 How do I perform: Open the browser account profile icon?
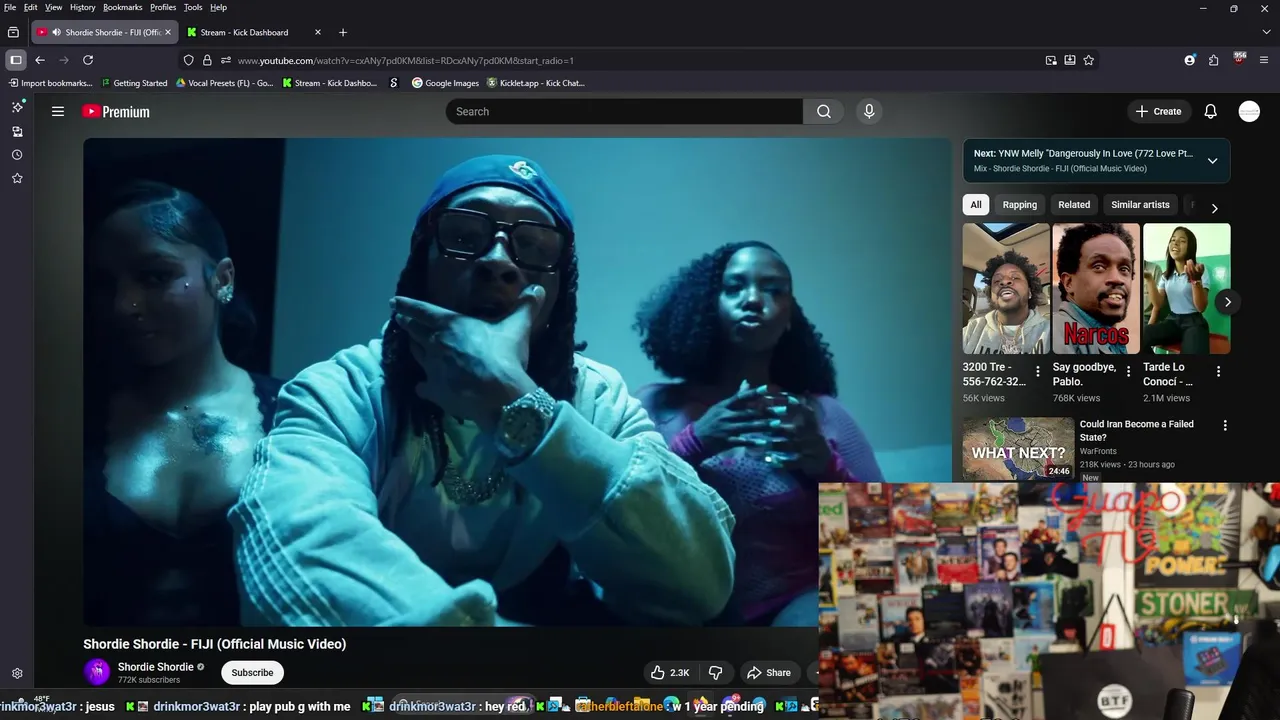click(1190, 60)
